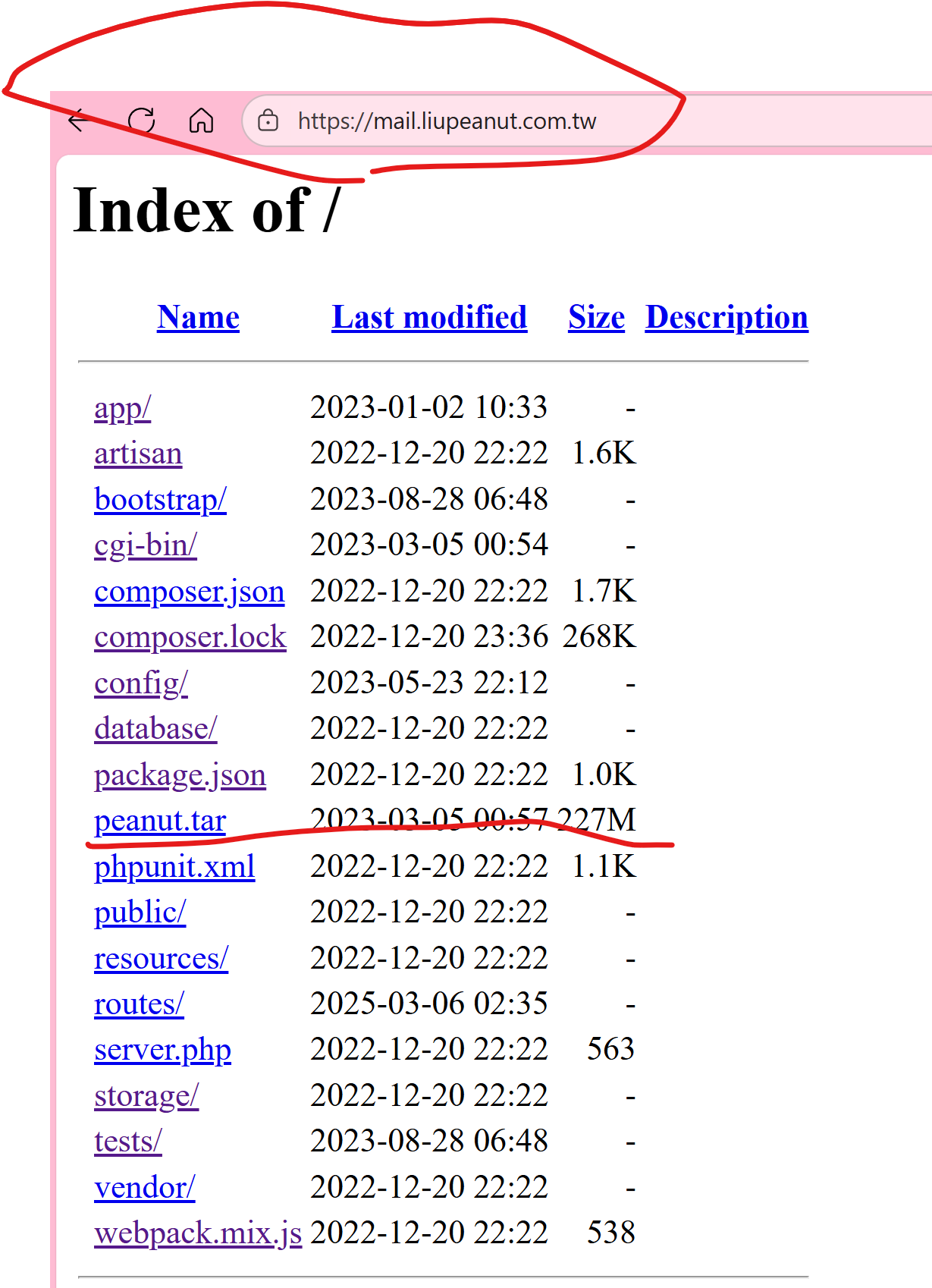The height and width of the screenshot is (1288, 932).
Task: Open the storage/ directory
Action: pyautogui.click(x=147, y=1095)
